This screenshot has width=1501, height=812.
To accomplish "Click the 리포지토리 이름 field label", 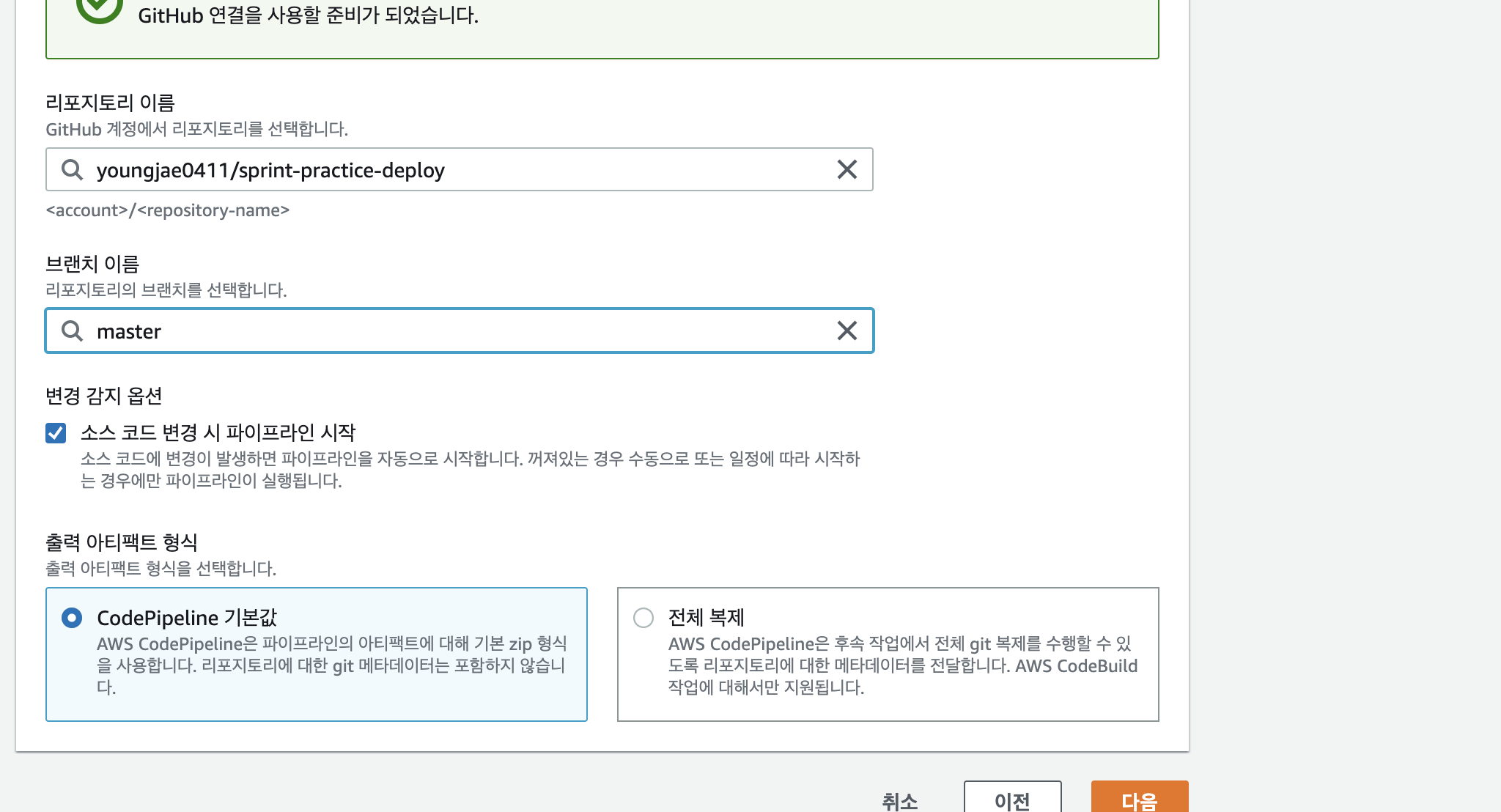I will [x=110, y=103].
